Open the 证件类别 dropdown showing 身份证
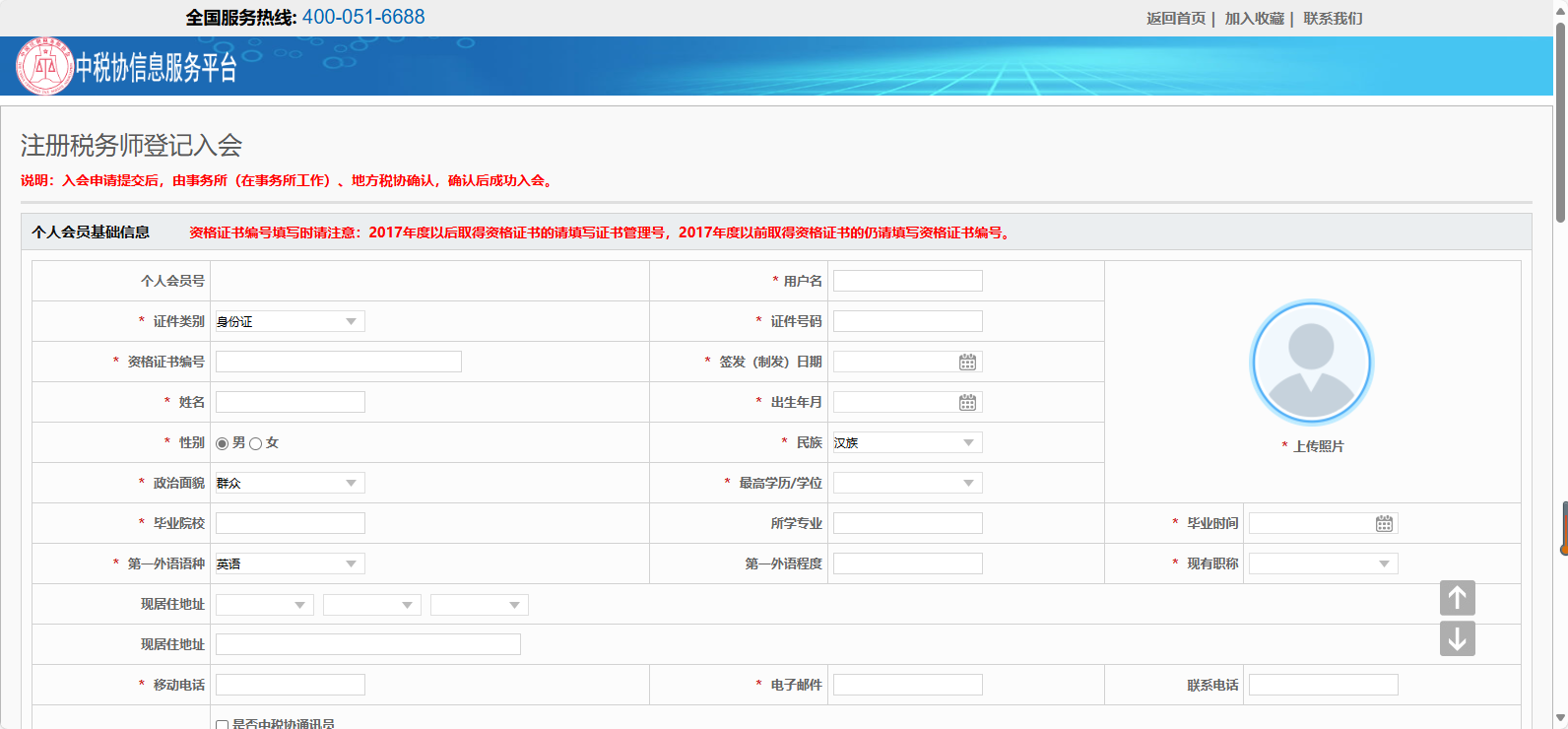Viewport: 1568px width, 729px height. point(291,321)
